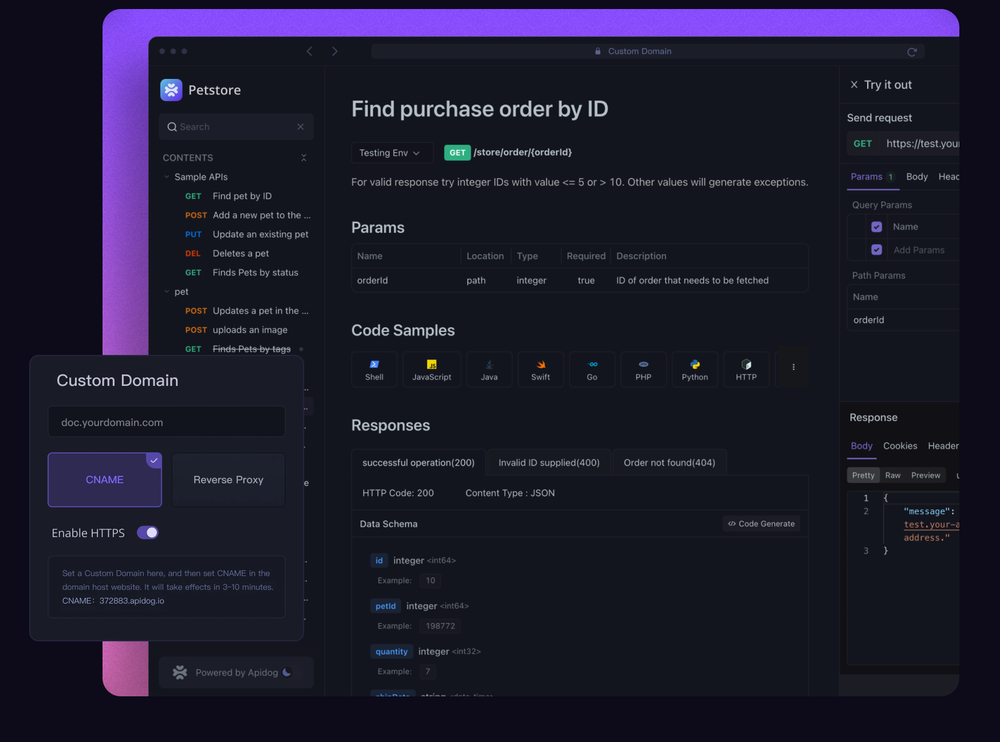Toggle dark mode moon icon
The width and height of the screenshot is (1000, 742).
[x=287, y=672]
